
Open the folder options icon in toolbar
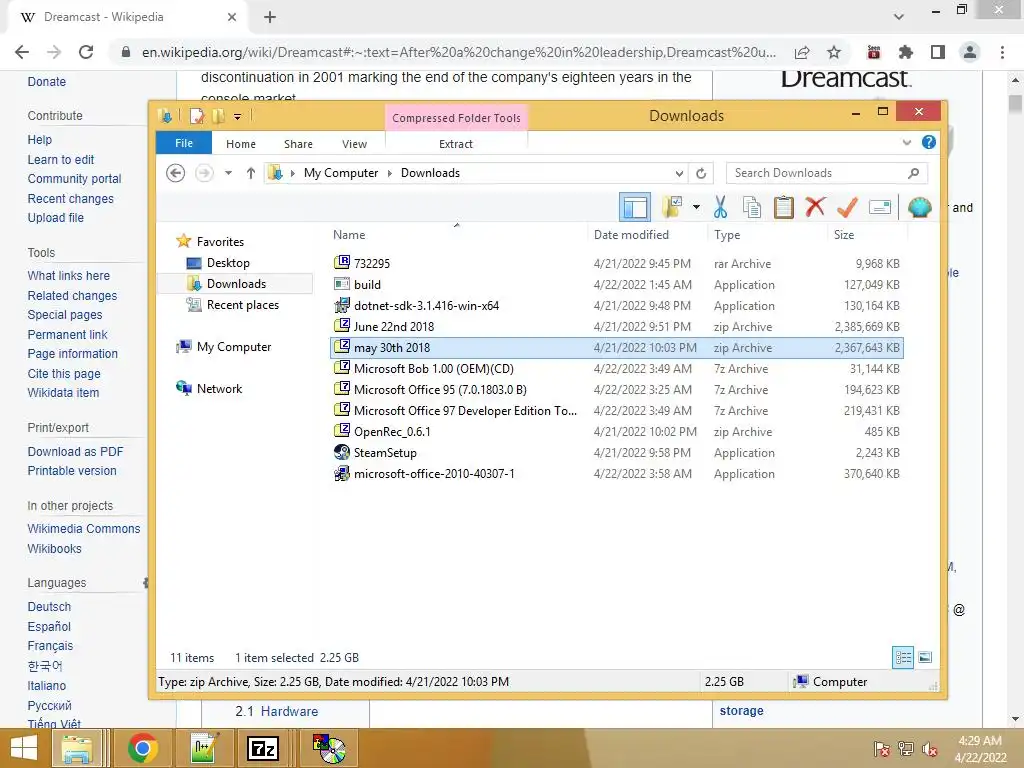672,208
